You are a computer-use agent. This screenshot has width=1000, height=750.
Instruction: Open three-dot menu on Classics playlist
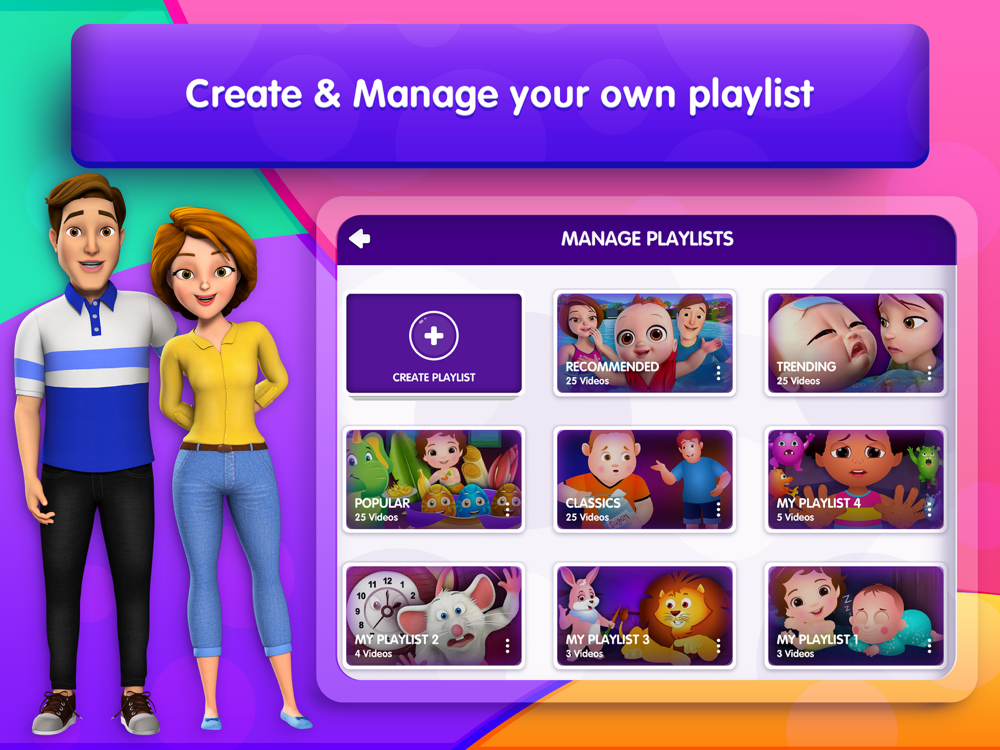[x=718, y=509]
